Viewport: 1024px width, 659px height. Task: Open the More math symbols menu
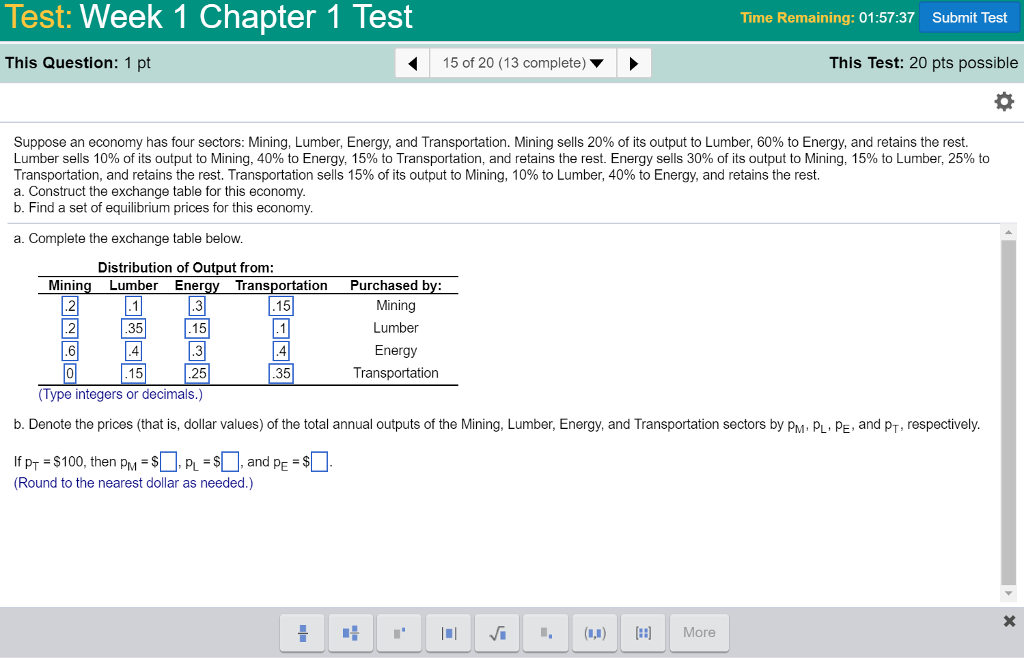699,632
